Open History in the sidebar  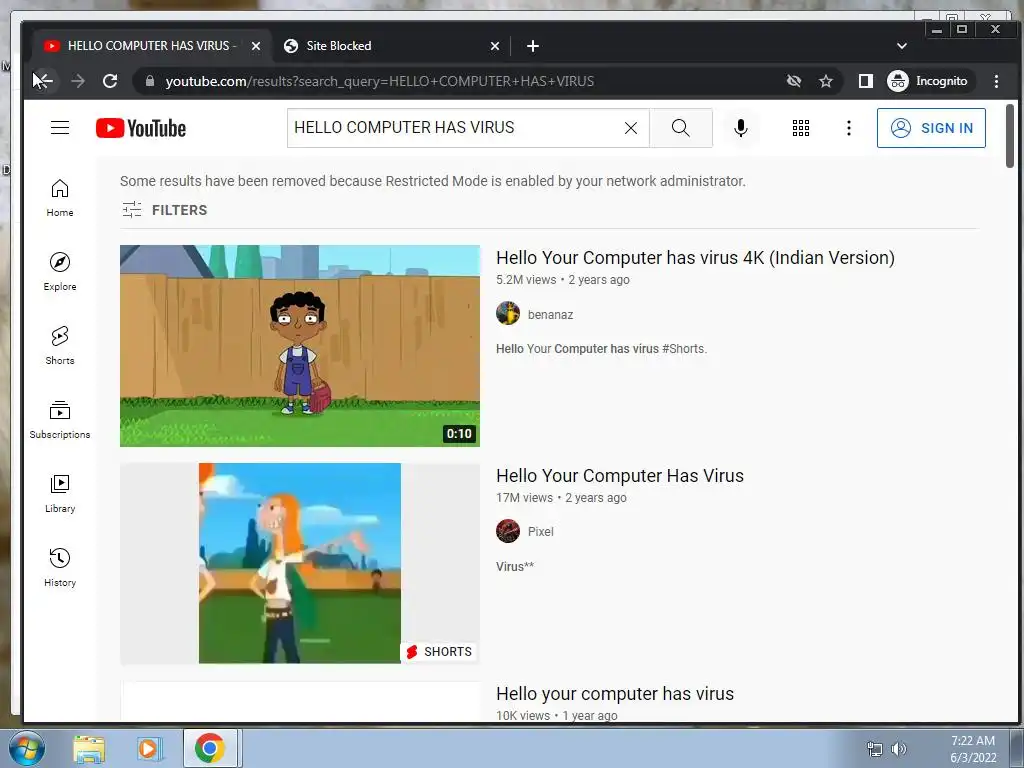point(60,568)
